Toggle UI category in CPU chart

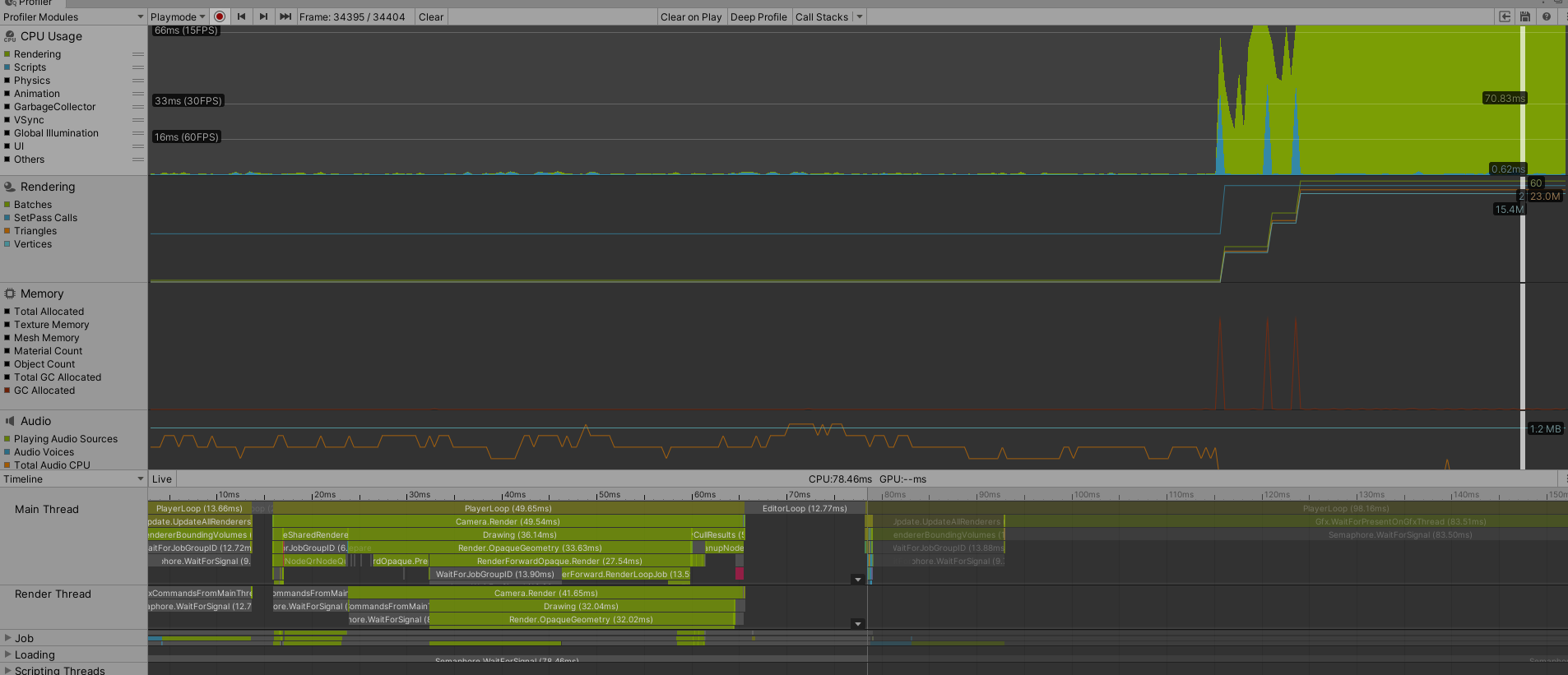pyautogui.click(x=7, y=146)
